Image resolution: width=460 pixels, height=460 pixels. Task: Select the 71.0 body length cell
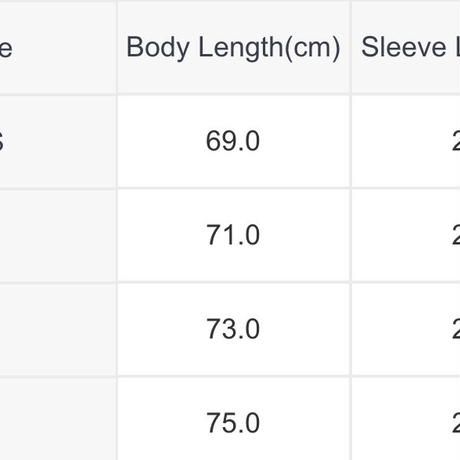point(233,235)
